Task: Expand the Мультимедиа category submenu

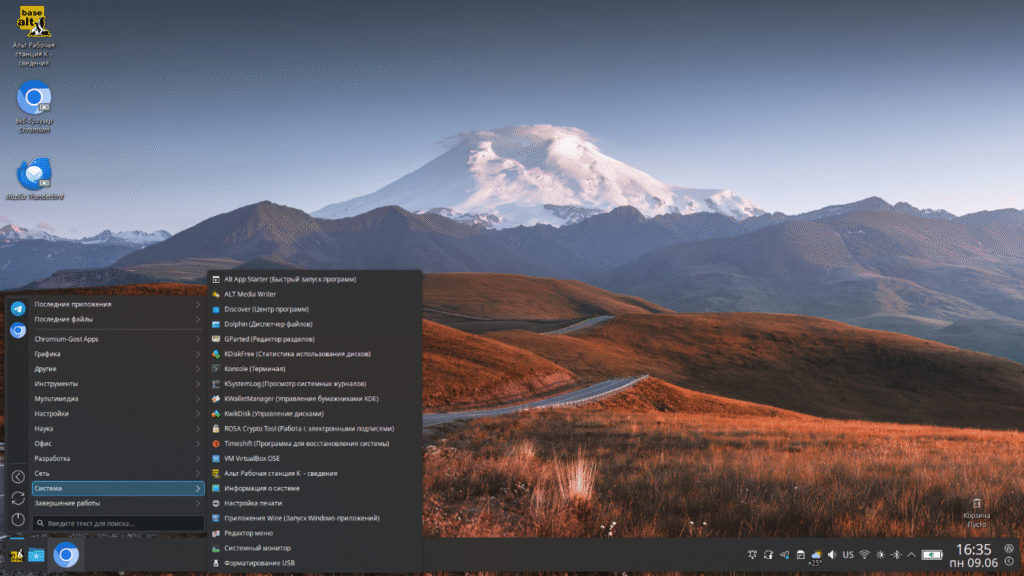Action: tap(117, 398)
